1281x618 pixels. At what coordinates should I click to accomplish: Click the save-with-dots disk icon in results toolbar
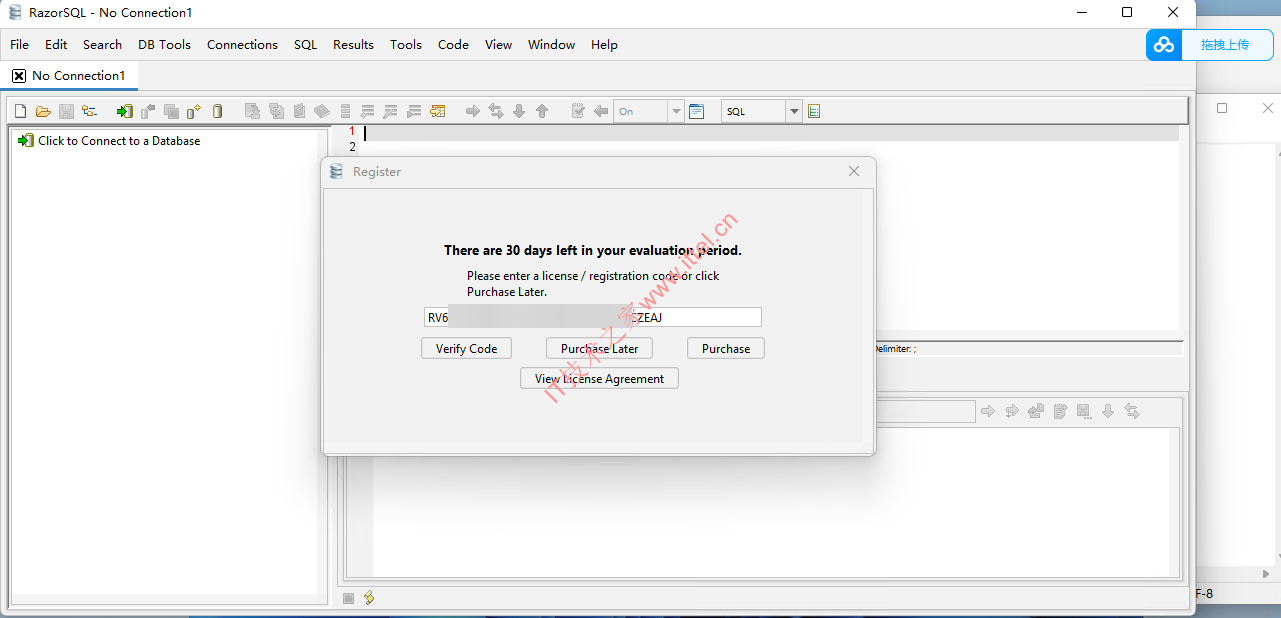(x=1084, y=411)
